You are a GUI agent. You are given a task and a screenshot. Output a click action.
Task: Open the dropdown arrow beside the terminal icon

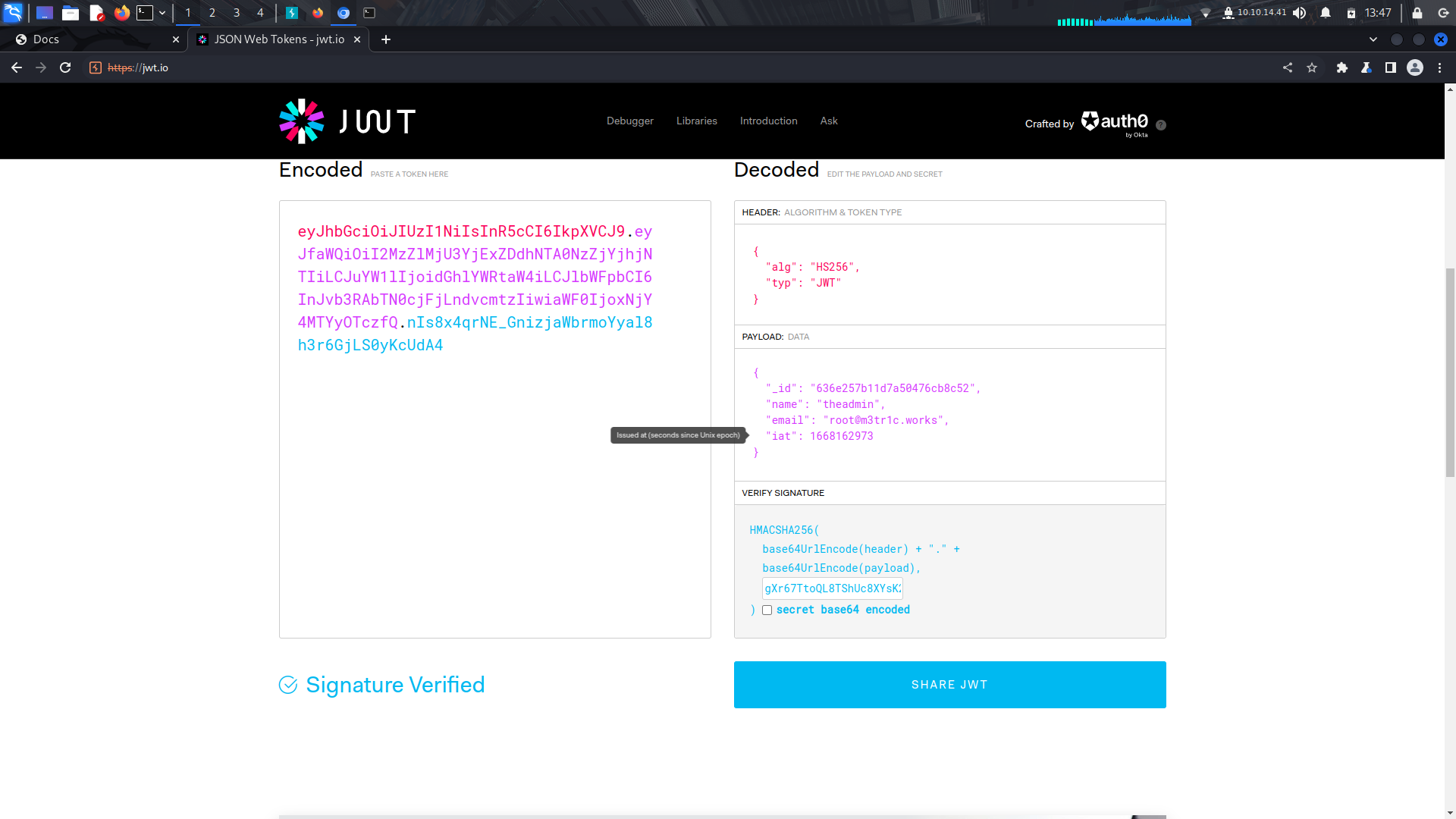point(162,12)
